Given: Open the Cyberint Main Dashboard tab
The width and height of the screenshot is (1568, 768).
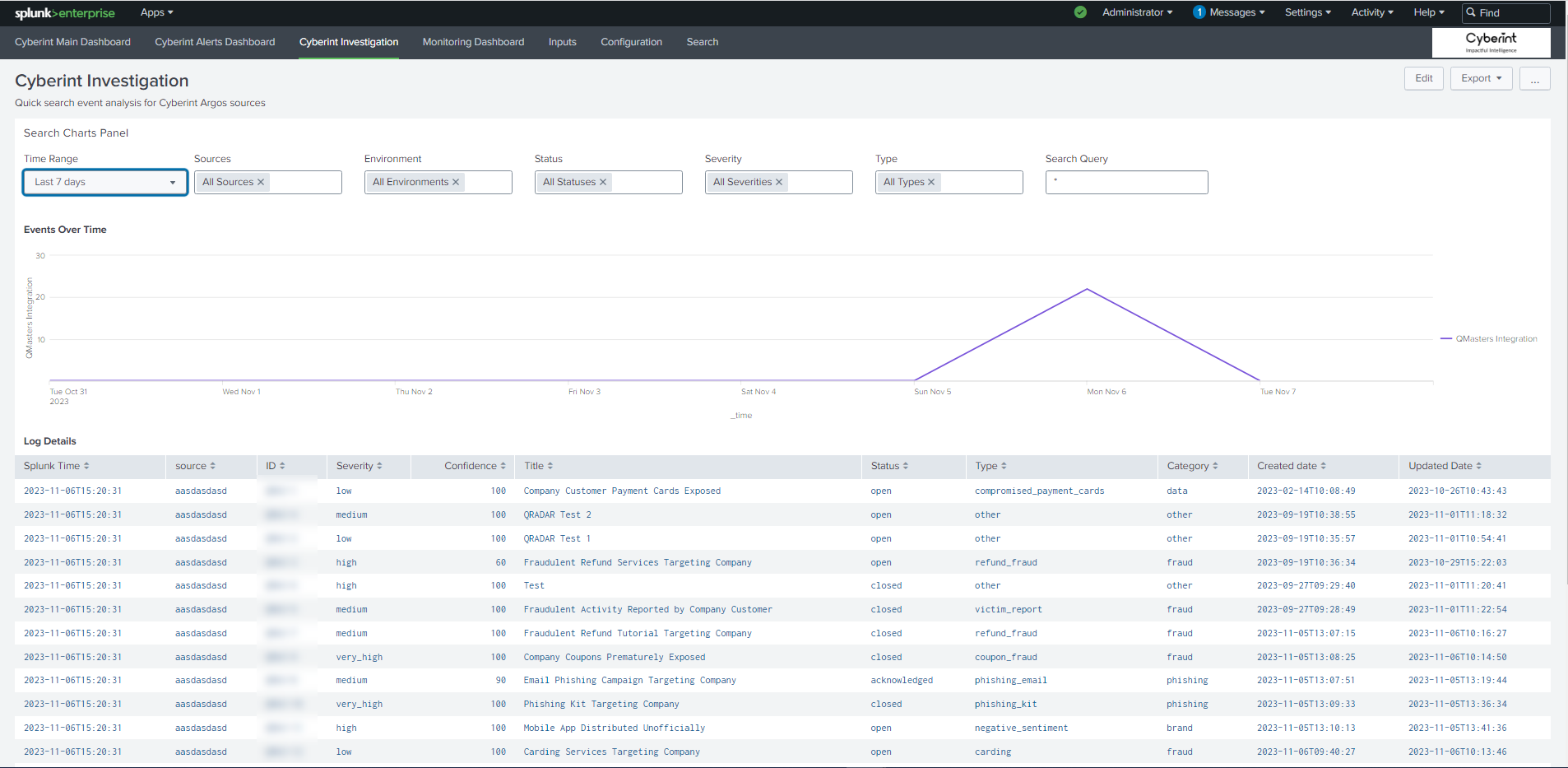Looking at the screenshot, I should point(72,42).
